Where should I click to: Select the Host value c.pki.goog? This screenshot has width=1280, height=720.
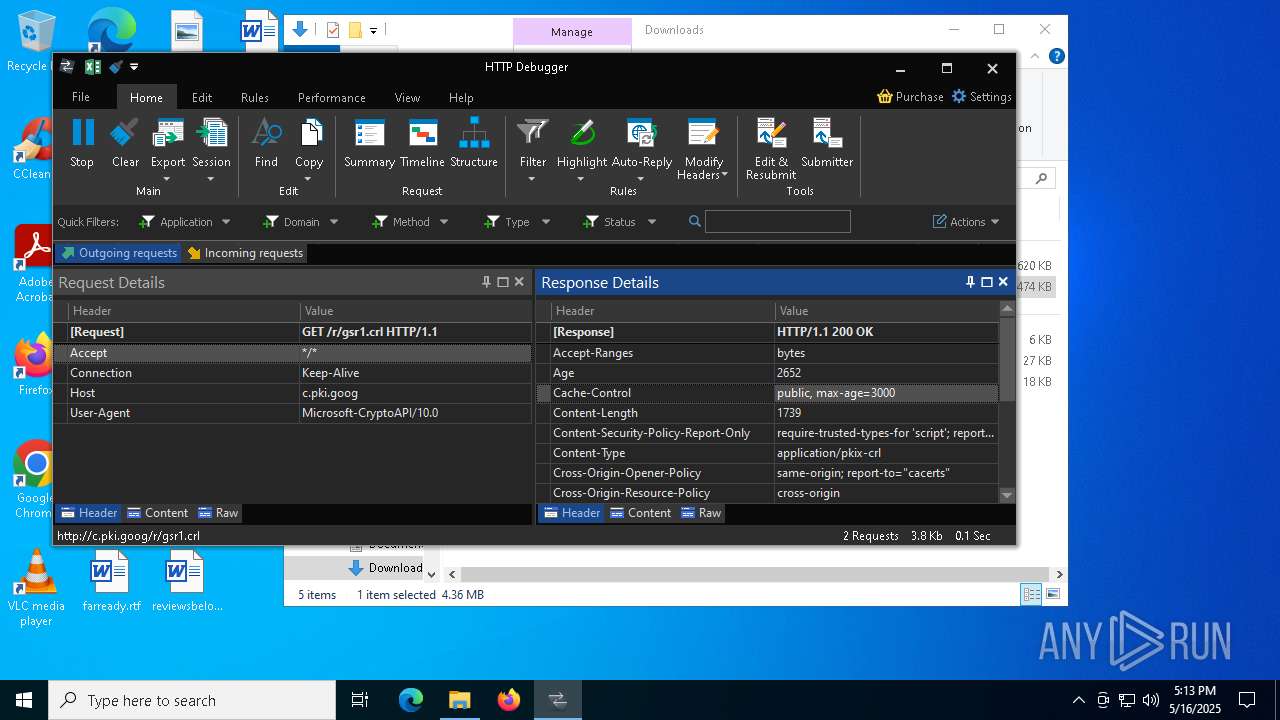pyautogui.click(x=330, y=393)
